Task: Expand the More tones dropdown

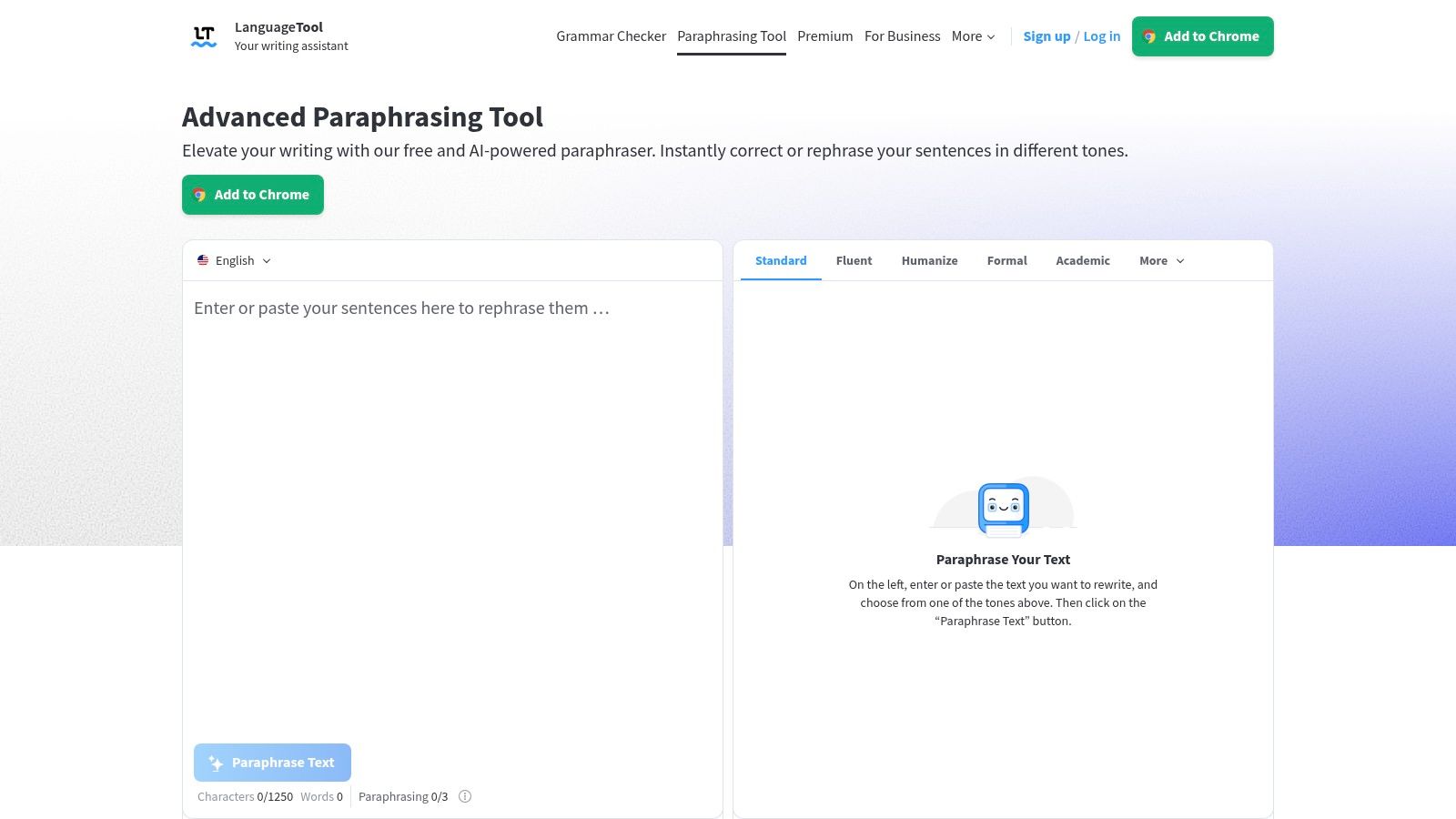Action: click(x=1161, y=260)
